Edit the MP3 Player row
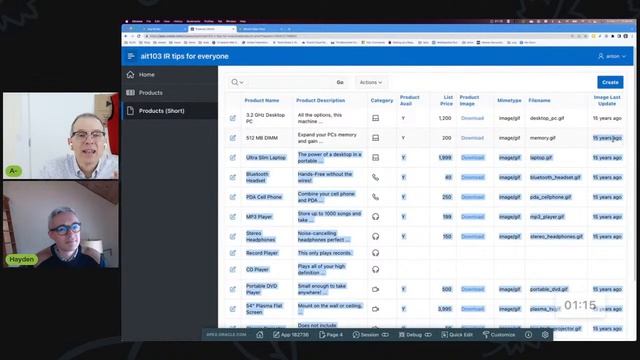Image resolution: width=640 pixels, height=360 pixels. click(233, 217)
